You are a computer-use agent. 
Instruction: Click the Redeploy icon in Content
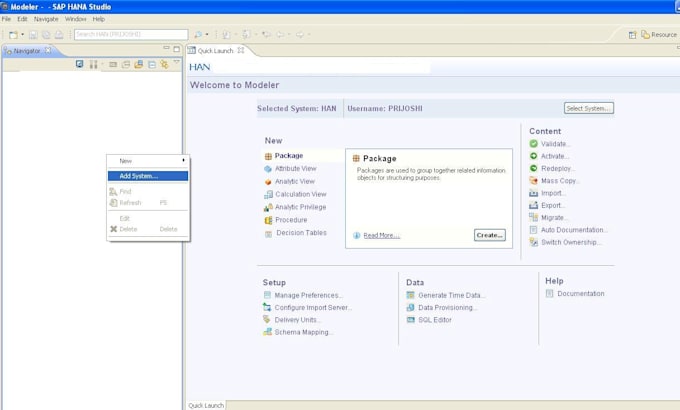pos(533,169)
